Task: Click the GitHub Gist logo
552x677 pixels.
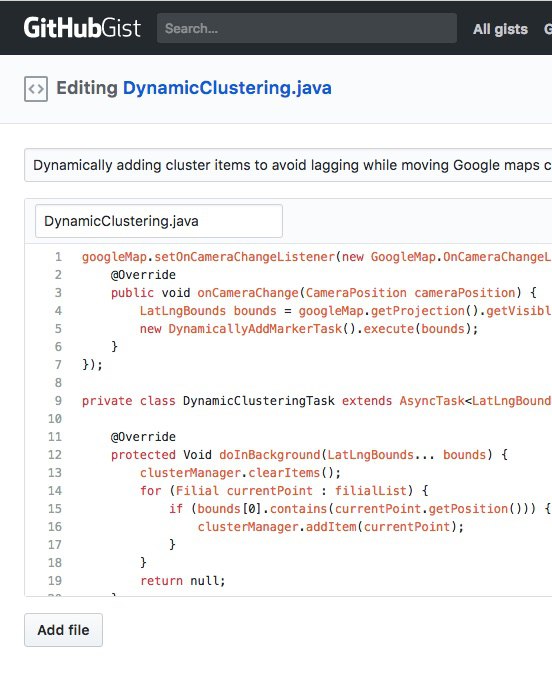Action: point(82,28)
